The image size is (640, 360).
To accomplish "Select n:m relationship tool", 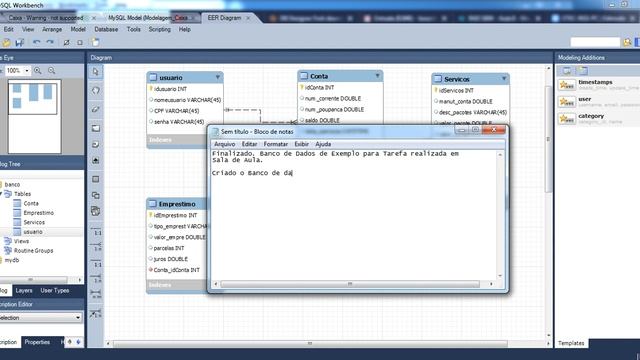I will [x=96, y=294].
